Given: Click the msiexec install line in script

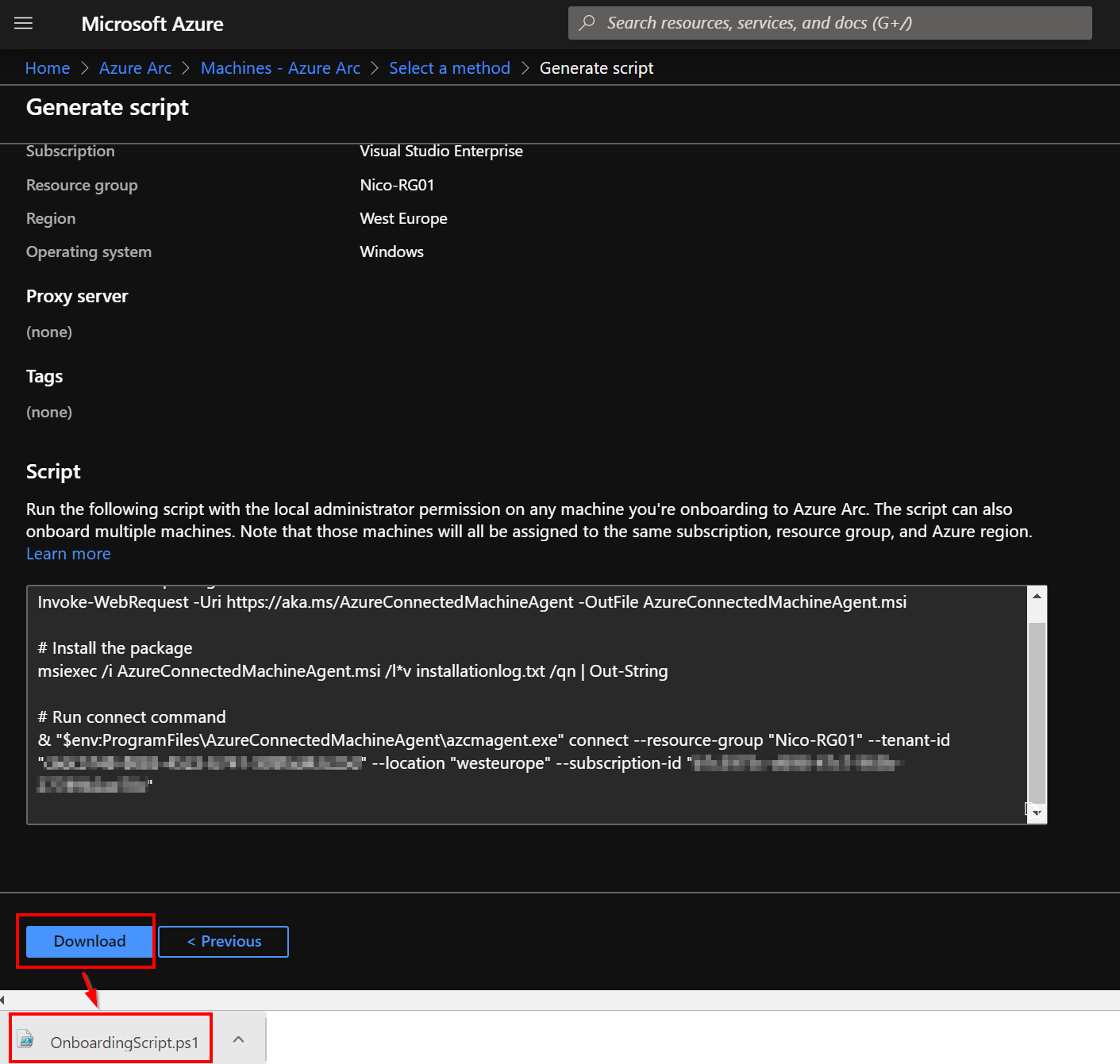Looking at the screenshot, I should click(x=352, y=671).
